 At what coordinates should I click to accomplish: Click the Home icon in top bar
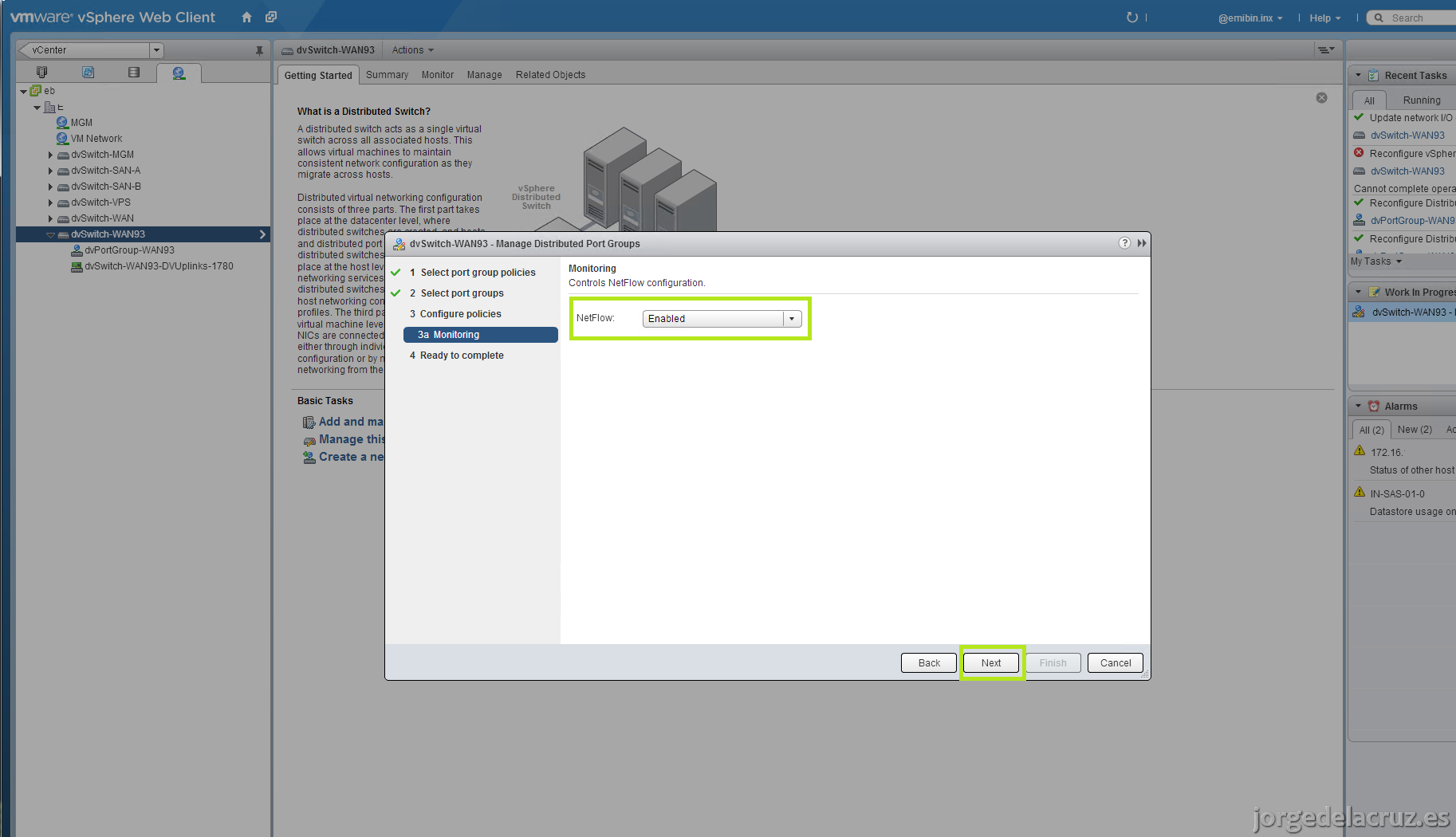point(246,17)
